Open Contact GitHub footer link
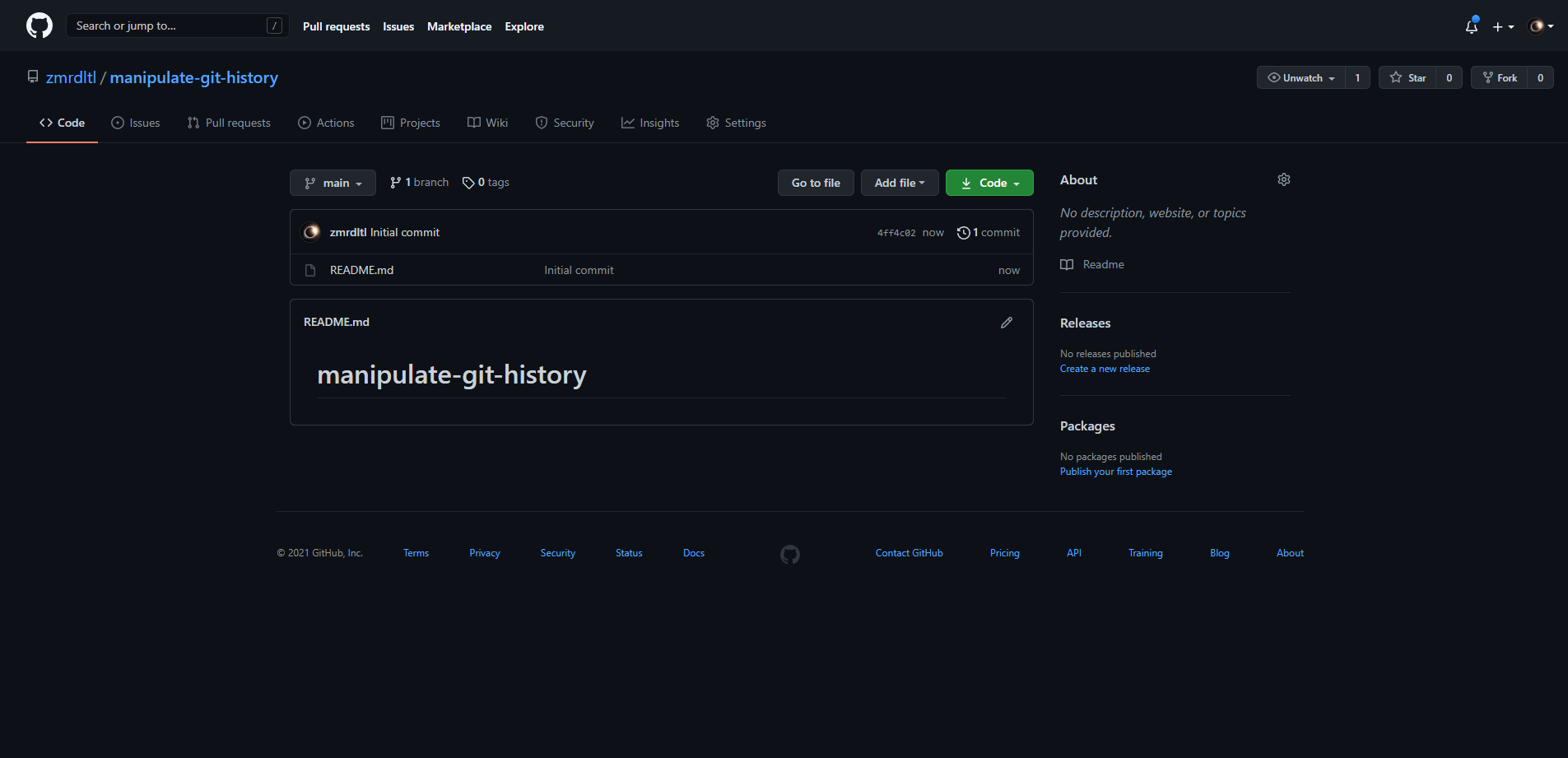The width and height of the screenshot is (1568, 758). [909, 553]
